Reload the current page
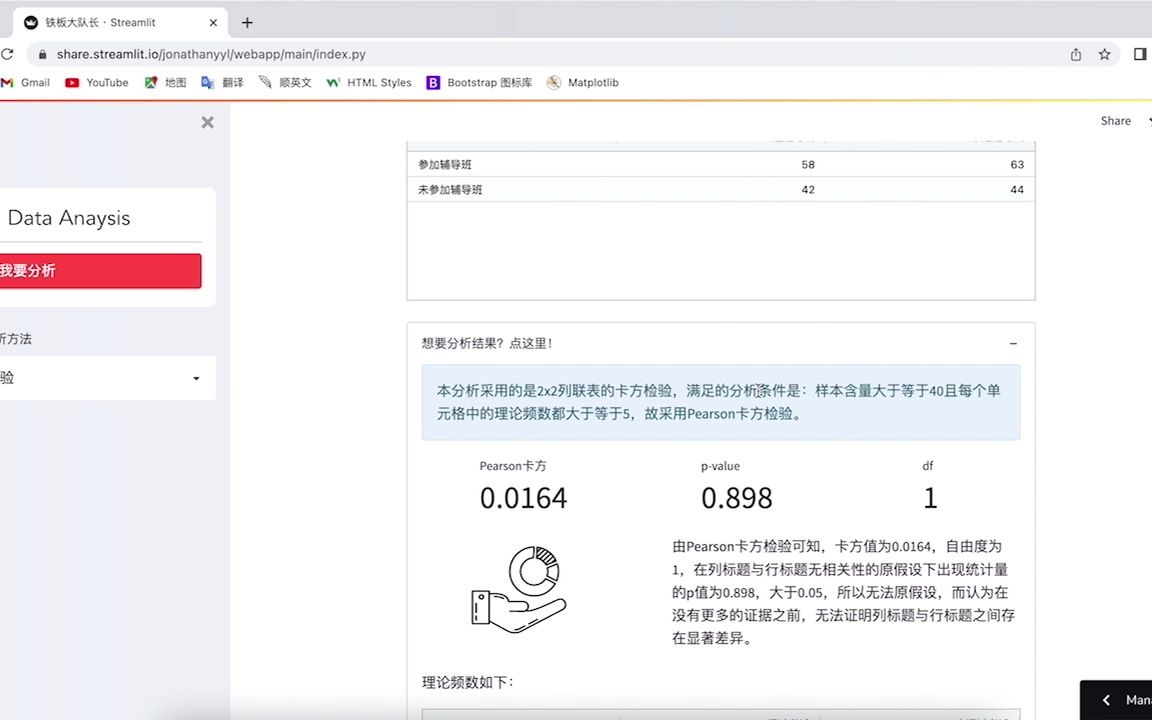This screenshot has height=720, width=1152. click(x=9, y=54)
